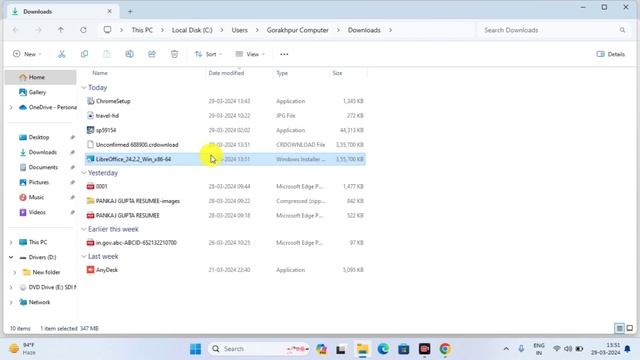Screen dimensions: 640x360
Task: Go up one folder level arrow
Action: coord(61,30)
